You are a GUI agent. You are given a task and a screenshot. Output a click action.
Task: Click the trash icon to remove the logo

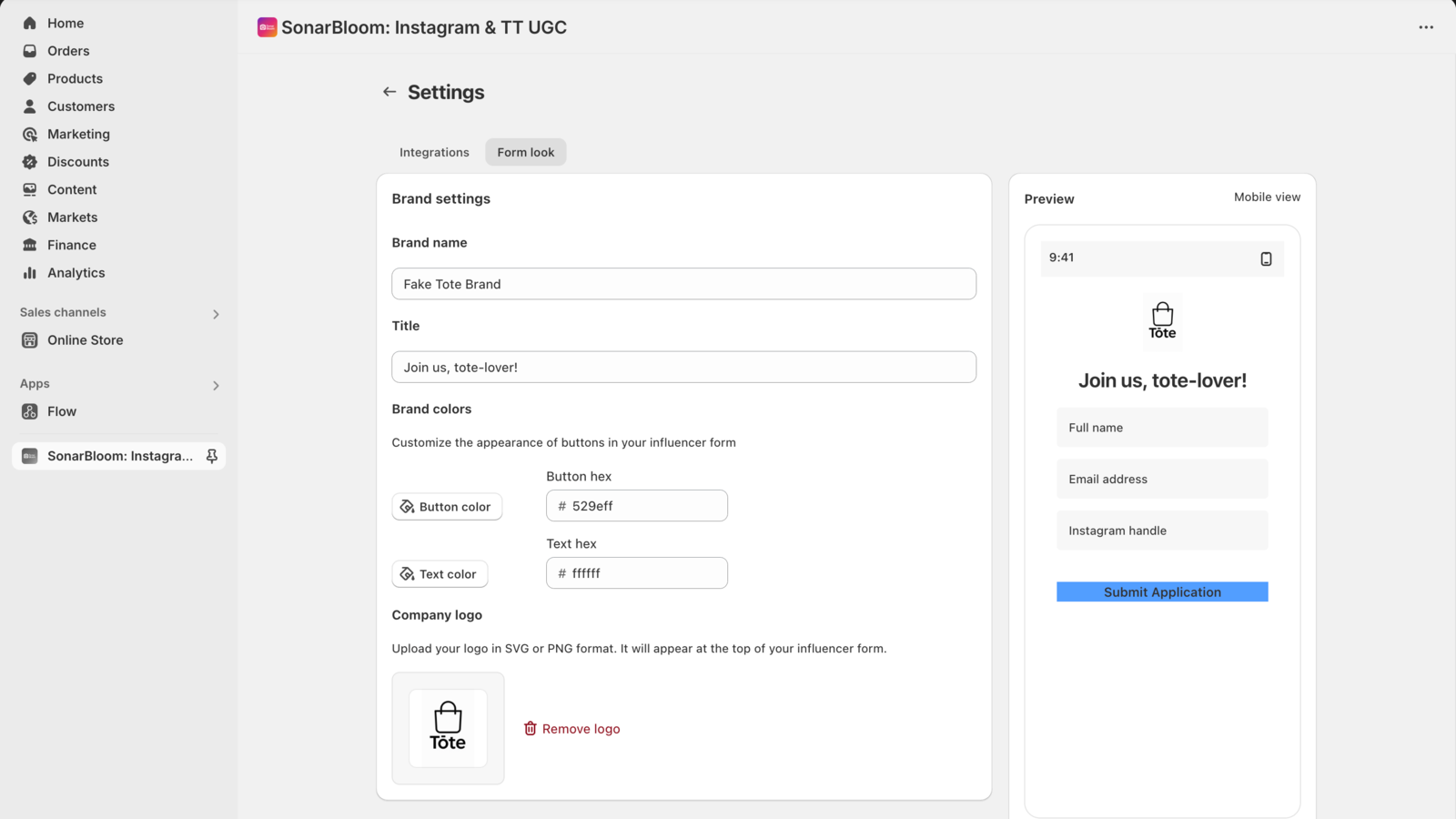[531, 728]
